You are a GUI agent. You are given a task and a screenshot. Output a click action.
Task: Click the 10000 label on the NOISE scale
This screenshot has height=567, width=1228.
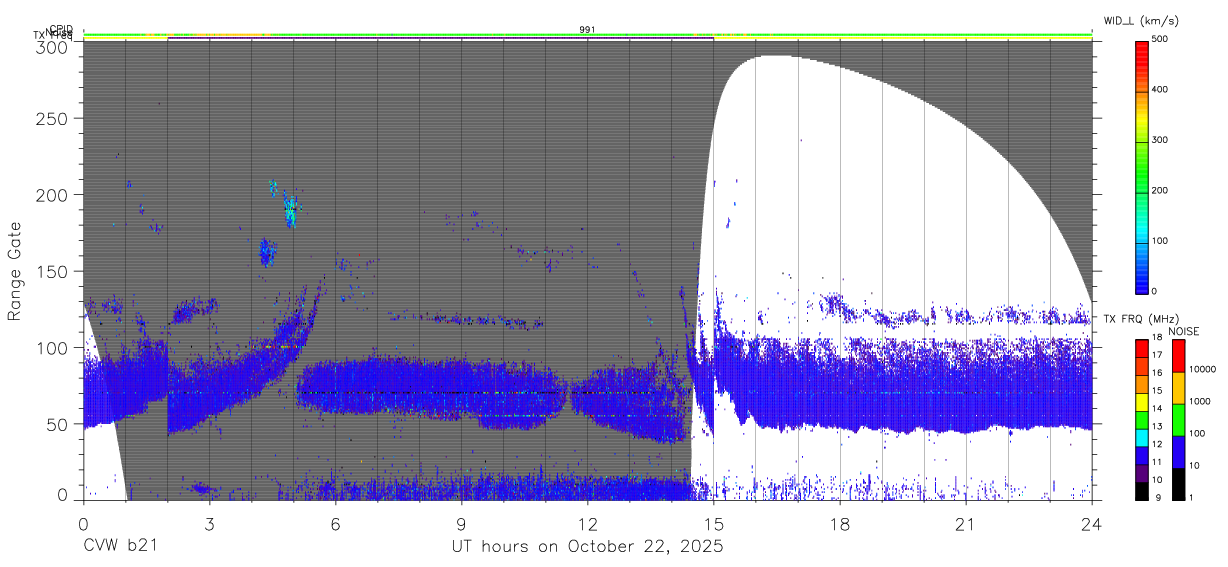[1201, 370]
